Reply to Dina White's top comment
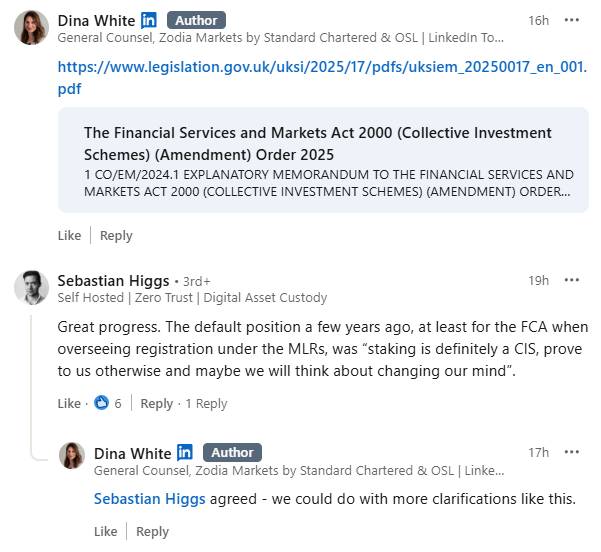This screenshot has height=552, width=601. (x=116, y=235)
